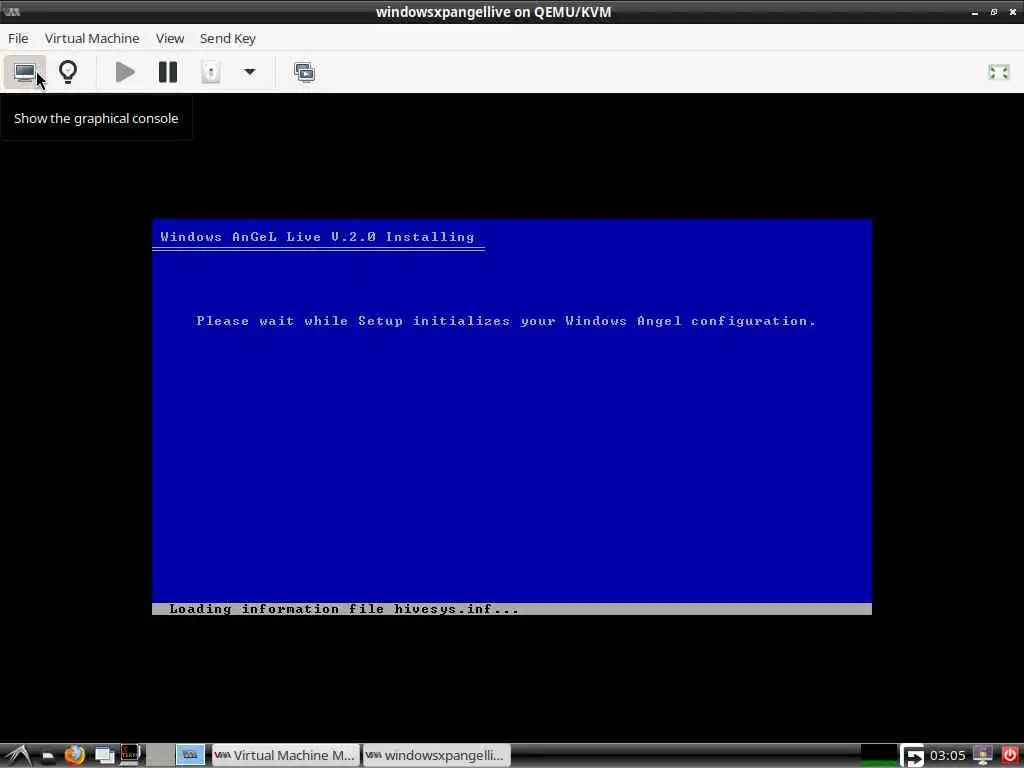This screenshot has height=768, width=1024.
Task: Click the clock showing 03:05
Action: click(947, 756)
